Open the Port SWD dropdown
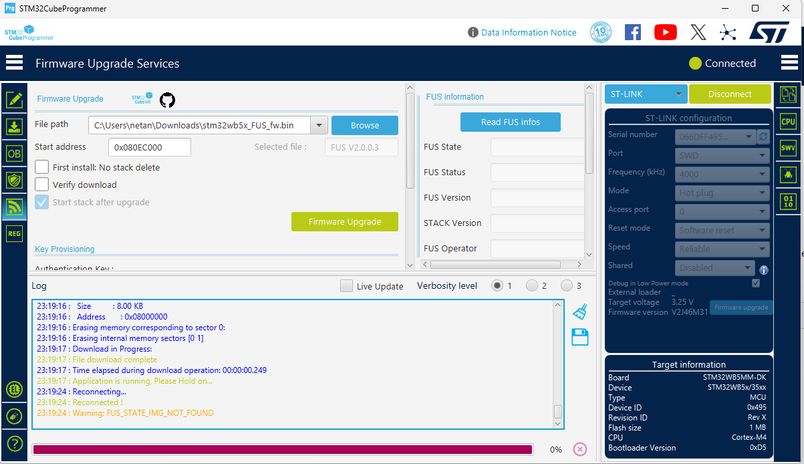The height and width of the screenshot is (464, 804). click(722, 155)
